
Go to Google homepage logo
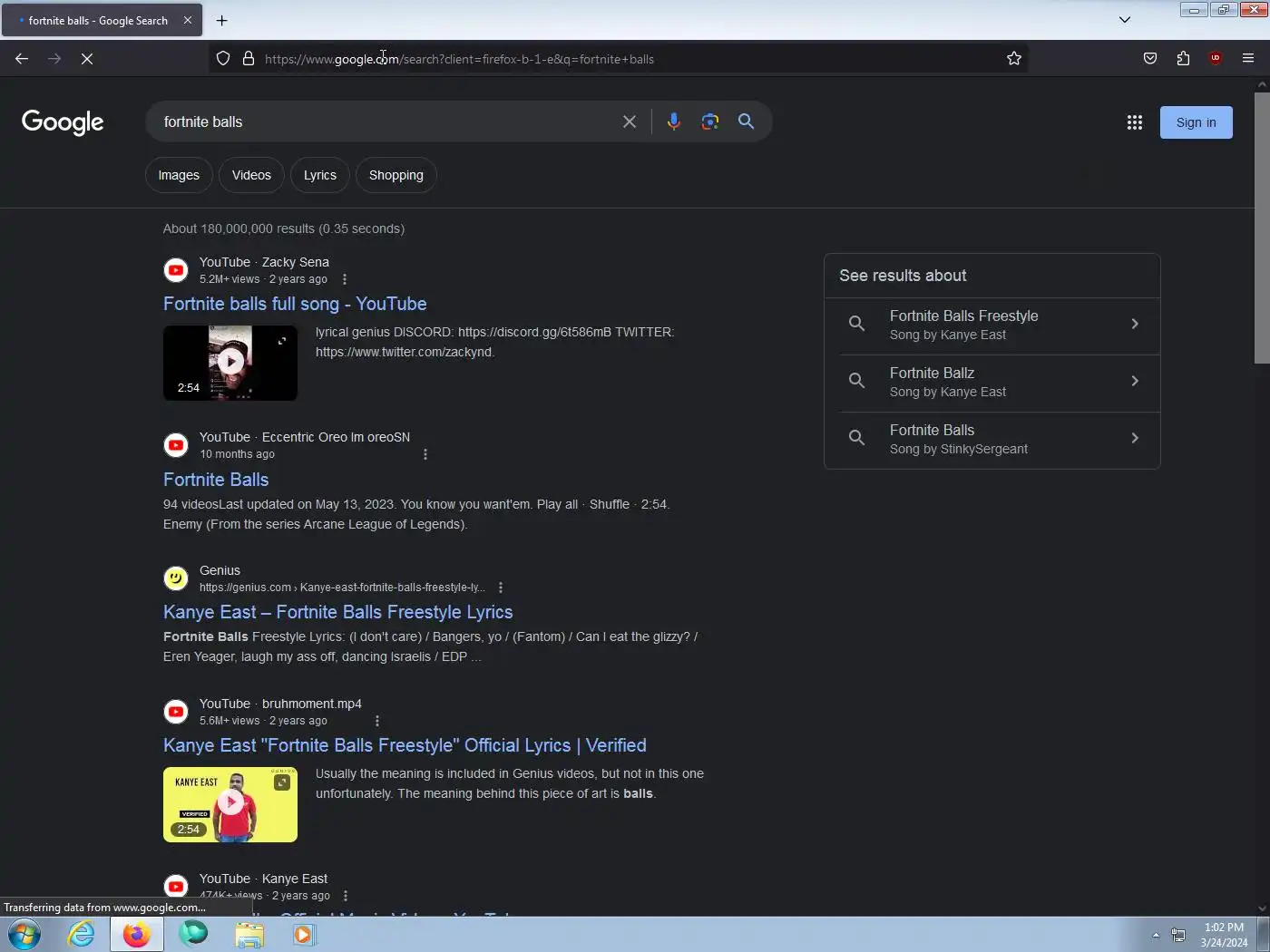pyautogui.click(x=63, y=122)
